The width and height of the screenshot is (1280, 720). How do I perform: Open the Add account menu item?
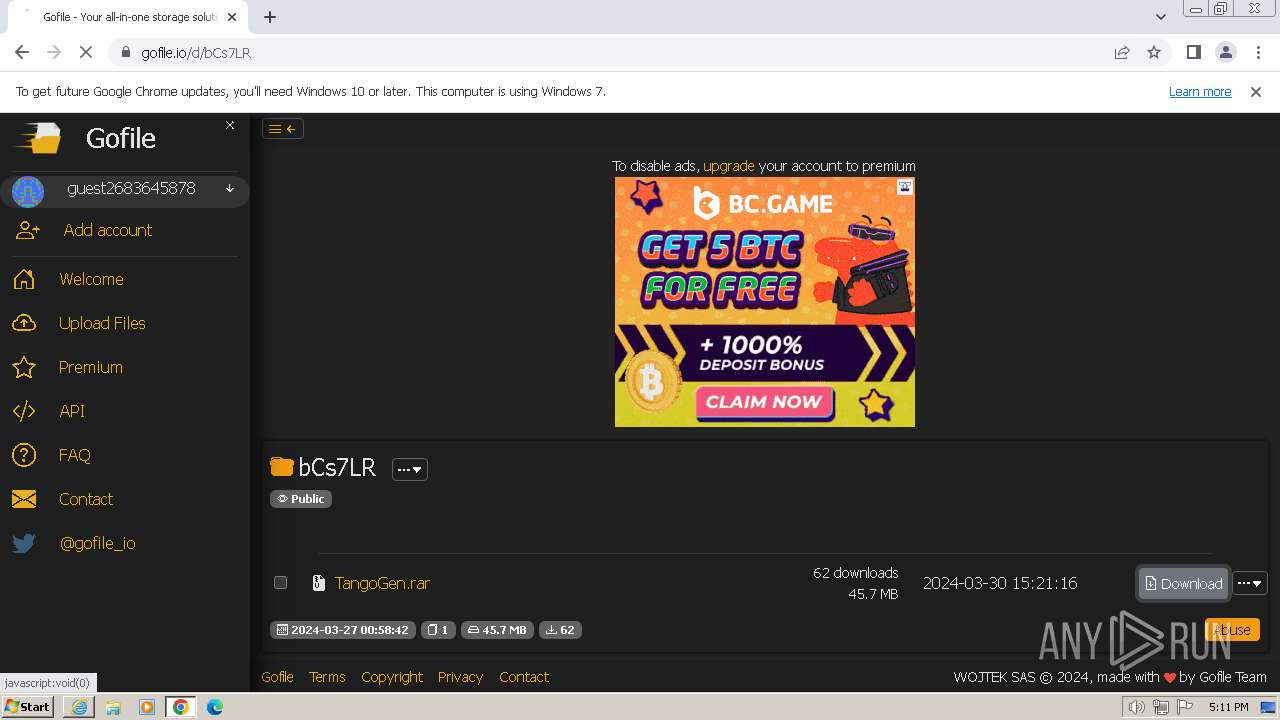click(x=108, y=230)
